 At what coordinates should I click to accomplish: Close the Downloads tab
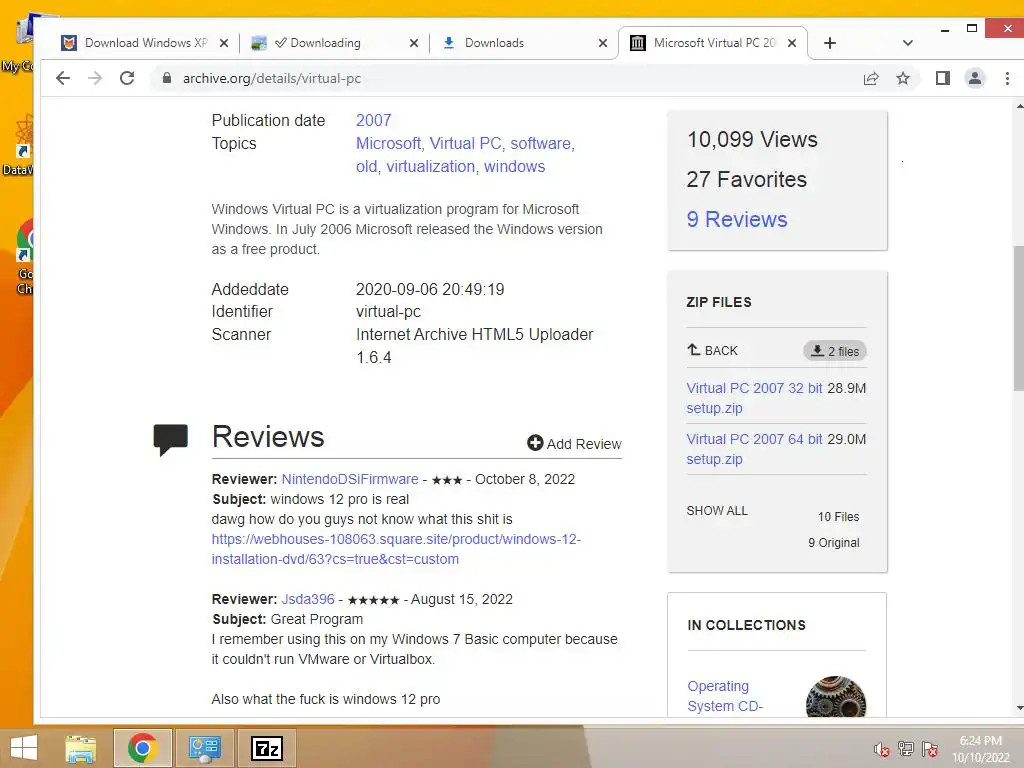[603, 43]
